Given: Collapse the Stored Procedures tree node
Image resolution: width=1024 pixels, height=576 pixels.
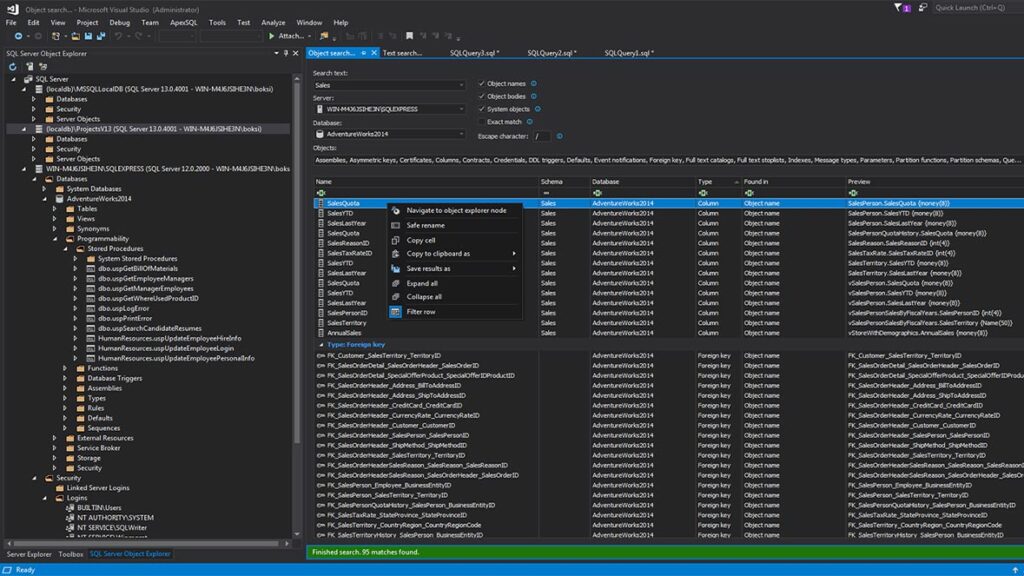Looking at the screenshot, I should click(x=65, y=248).
